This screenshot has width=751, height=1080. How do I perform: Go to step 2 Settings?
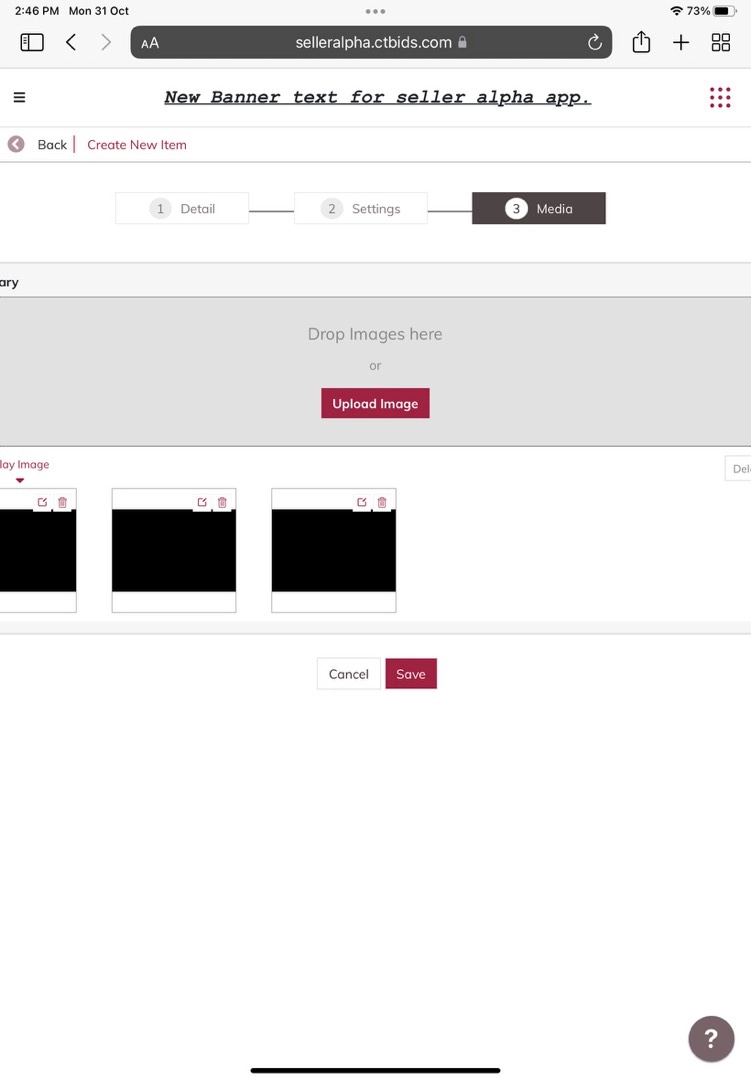(361, 208)
